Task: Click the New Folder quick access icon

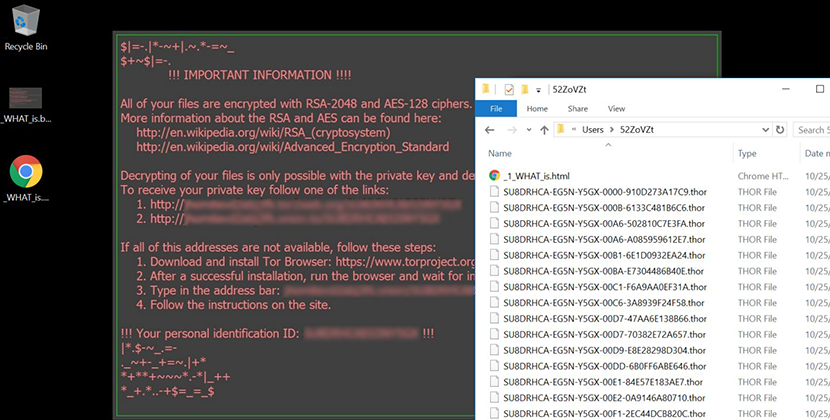Action: click(x=524, y=89)
